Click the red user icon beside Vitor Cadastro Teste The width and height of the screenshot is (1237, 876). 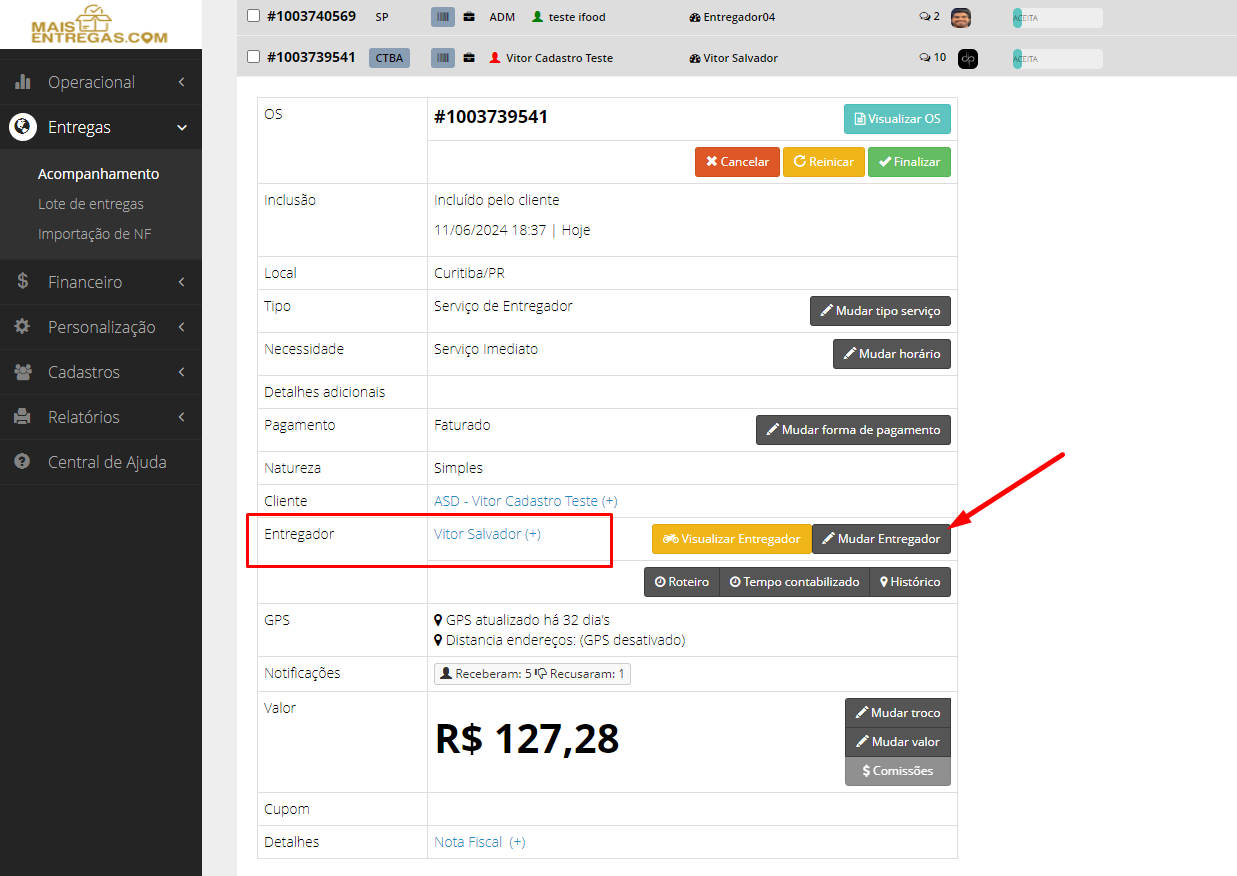494,58
